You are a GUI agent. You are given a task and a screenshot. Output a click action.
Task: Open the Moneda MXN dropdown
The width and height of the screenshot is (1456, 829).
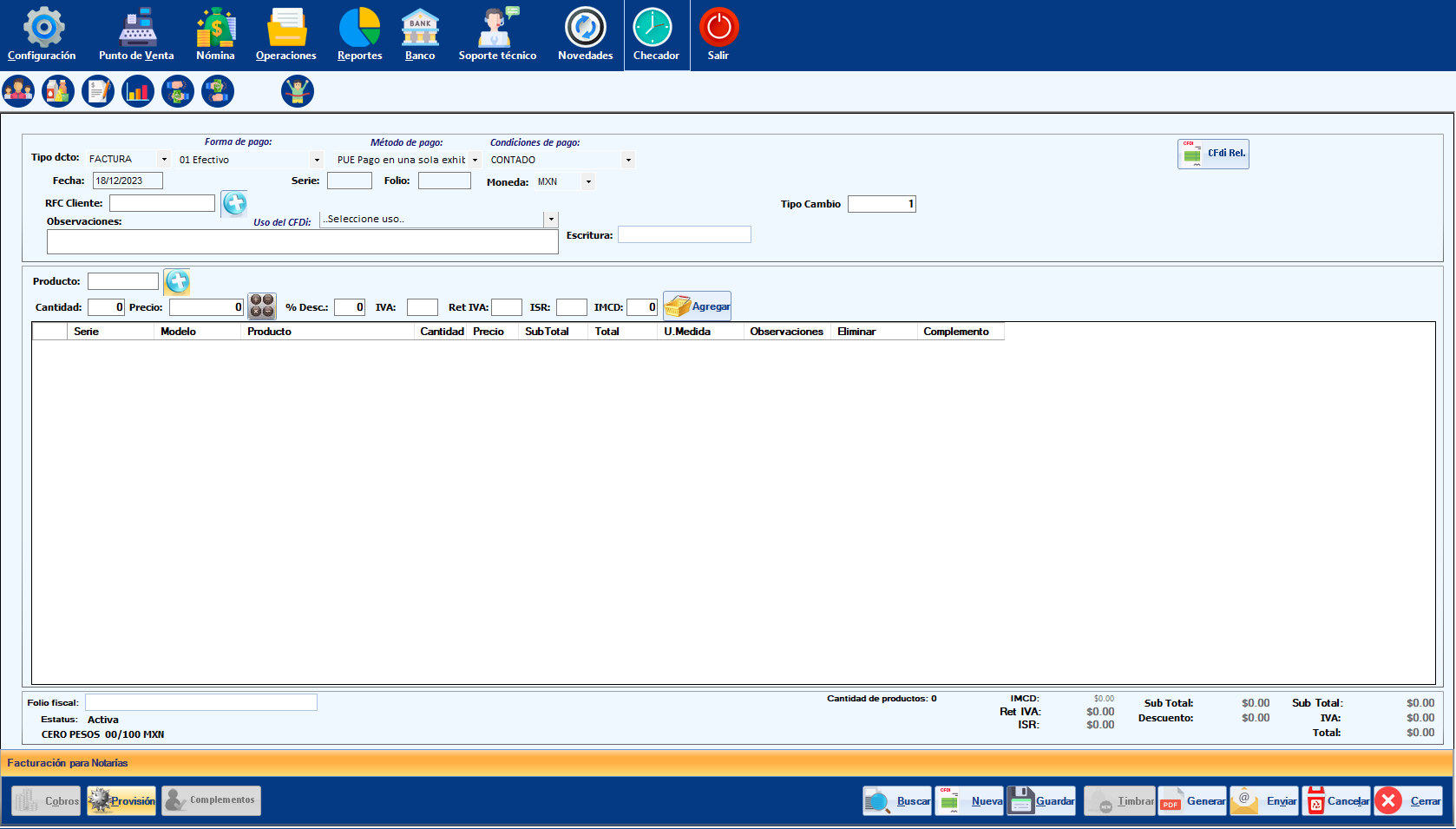tap(588, 182)
